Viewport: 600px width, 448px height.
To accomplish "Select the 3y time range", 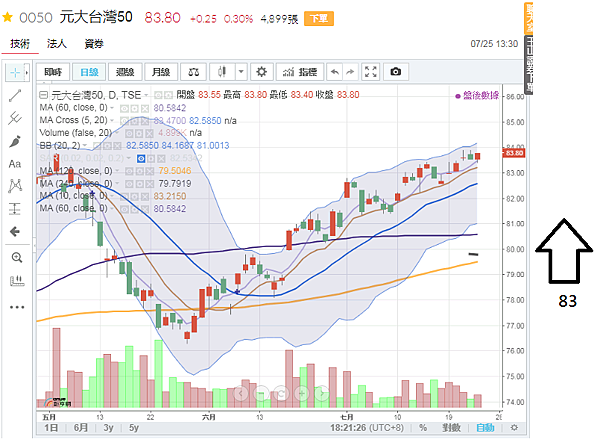I will (108, 428).
